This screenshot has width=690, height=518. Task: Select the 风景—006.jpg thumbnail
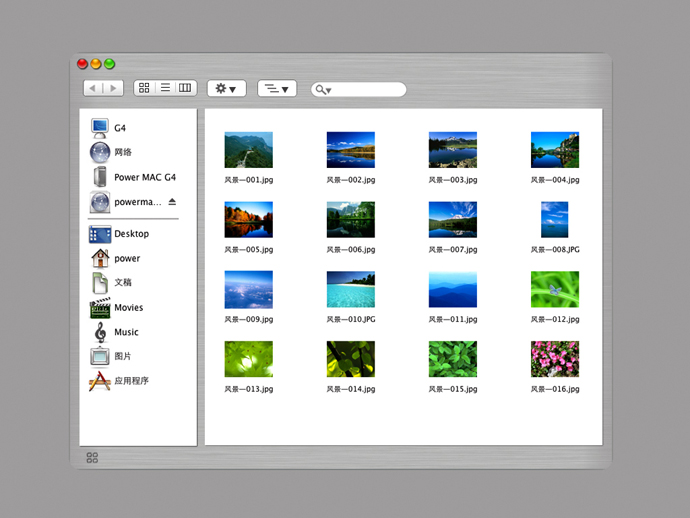click(x=351, y=220)
